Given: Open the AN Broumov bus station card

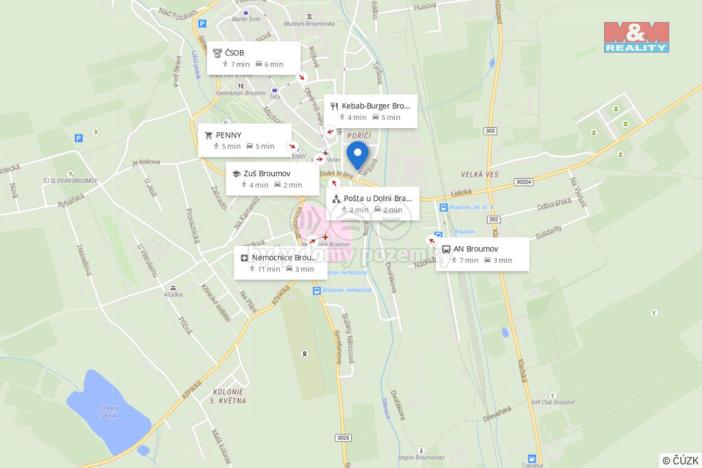Looking at the screenshot, I should pyautogui.click(x=482, y=254).
